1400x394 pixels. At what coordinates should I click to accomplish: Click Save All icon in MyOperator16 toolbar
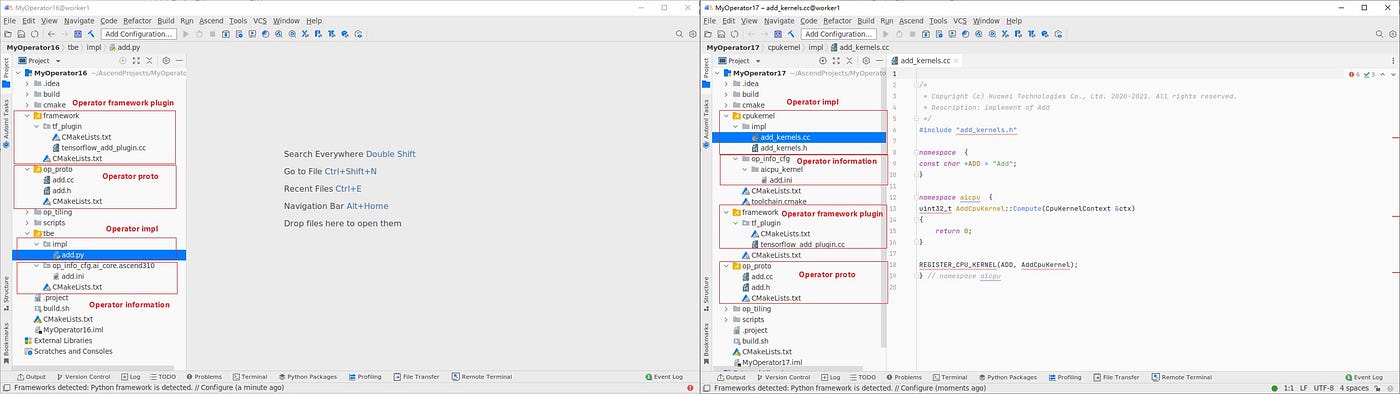click(21, 34)
